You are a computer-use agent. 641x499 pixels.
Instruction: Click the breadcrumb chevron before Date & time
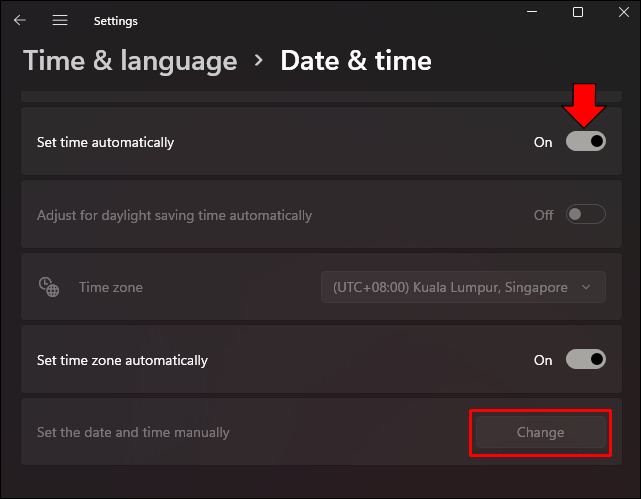pos(259,61)
